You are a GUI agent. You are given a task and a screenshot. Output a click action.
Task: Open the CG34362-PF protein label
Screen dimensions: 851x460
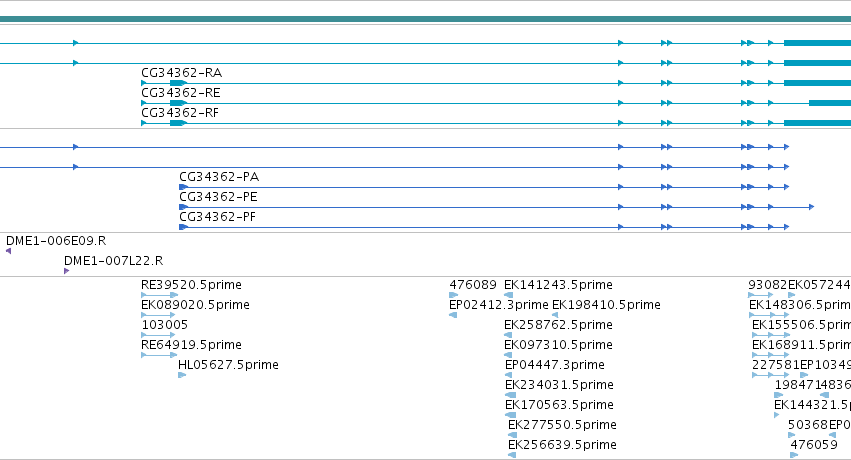tap(218, 217)
